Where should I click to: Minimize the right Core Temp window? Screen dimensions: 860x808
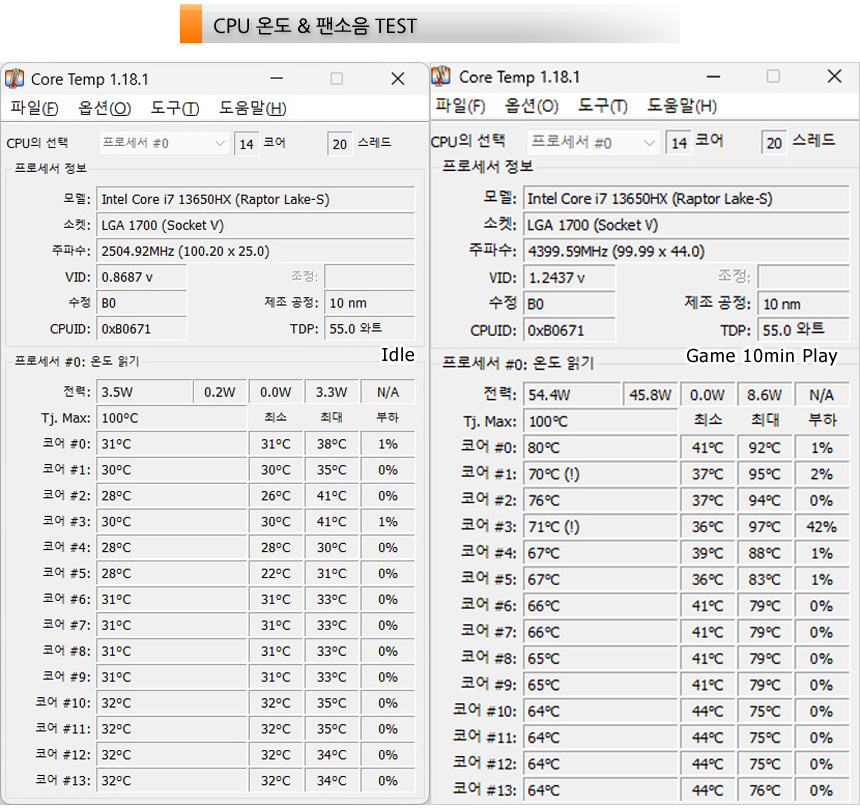pos(712,77)
